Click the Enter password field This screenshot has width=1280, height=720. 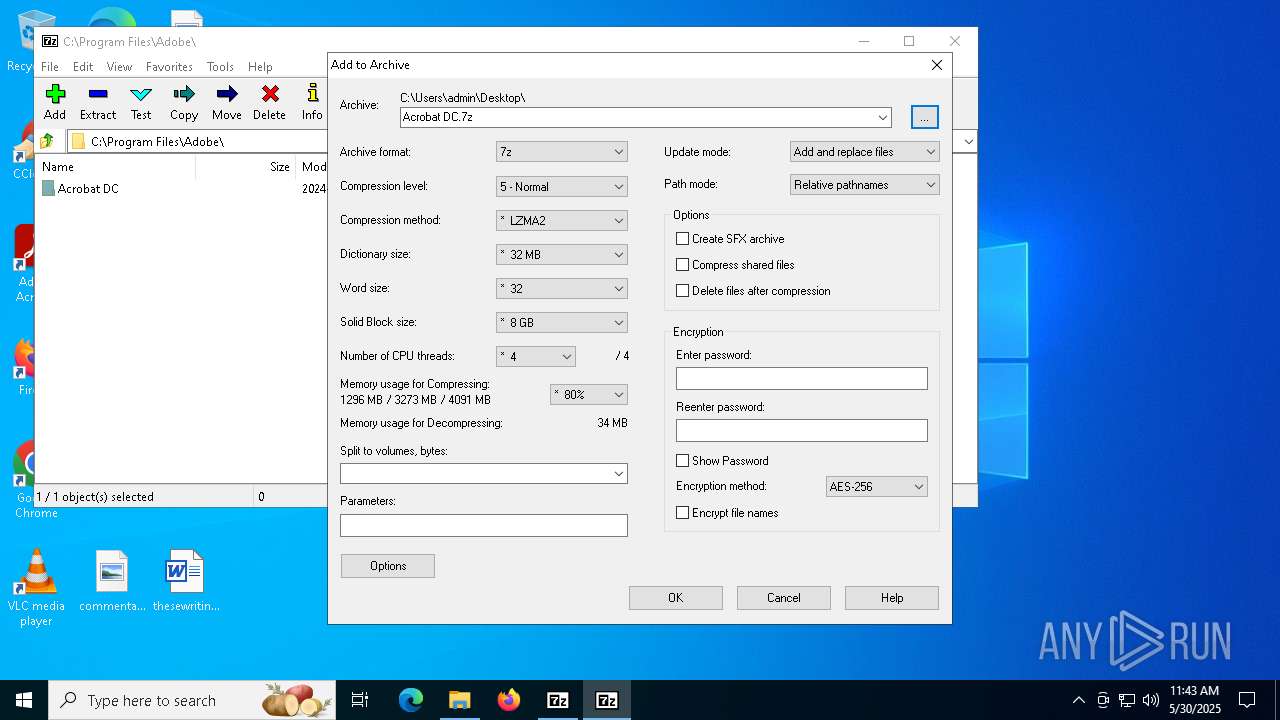(x=802, y=378)
